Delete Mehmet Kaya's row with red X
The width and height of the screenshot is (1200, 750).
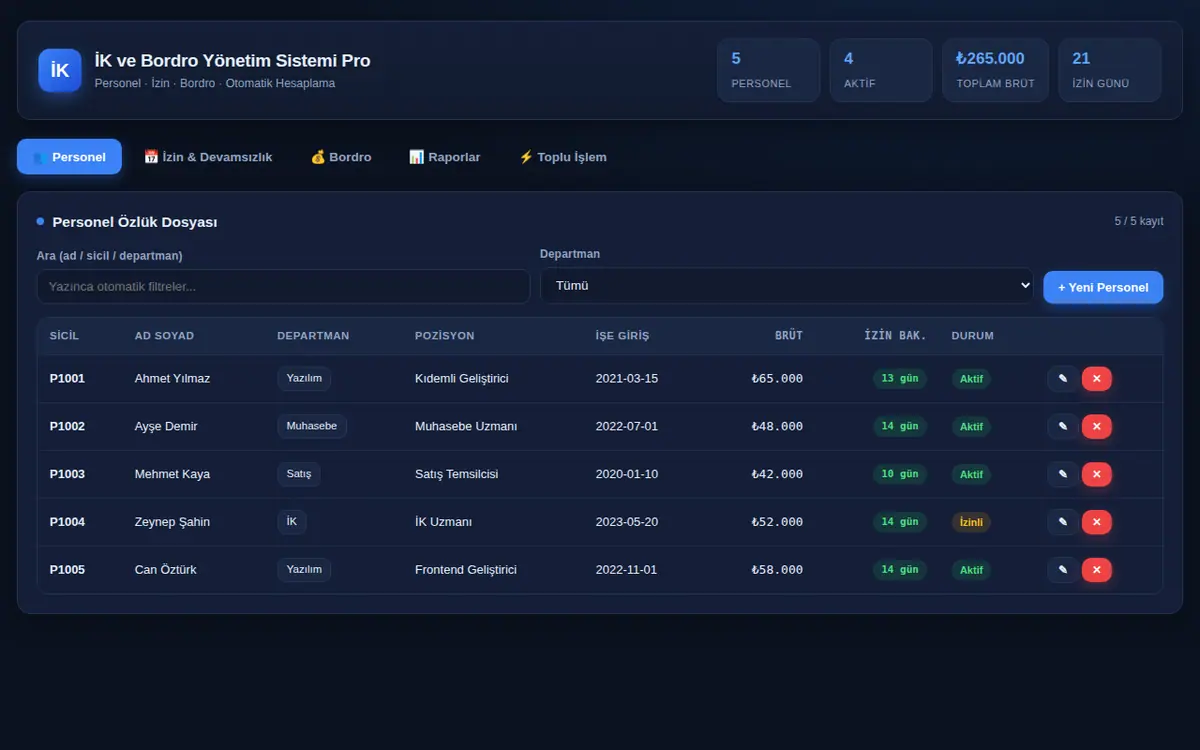(x=1097, y=474)
